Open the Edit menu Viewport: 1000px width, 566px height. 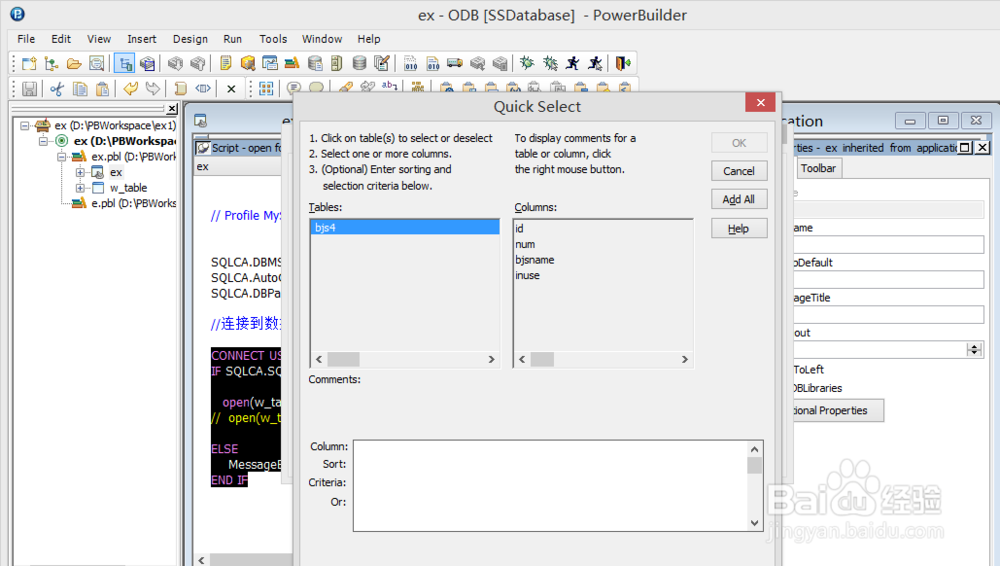(x=61, y=39)
